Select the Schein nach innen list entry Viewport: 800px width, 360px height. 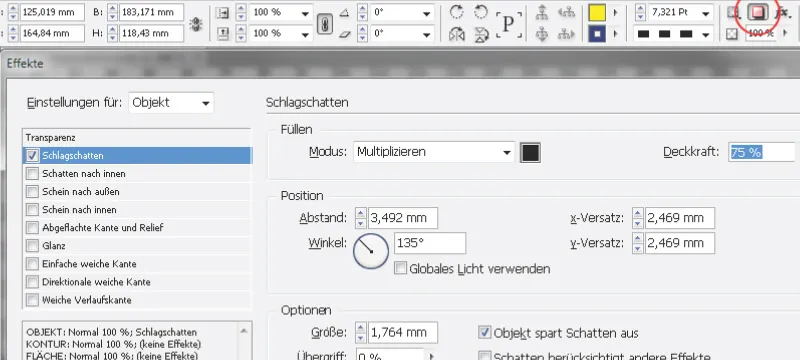[x=137, y=210]
